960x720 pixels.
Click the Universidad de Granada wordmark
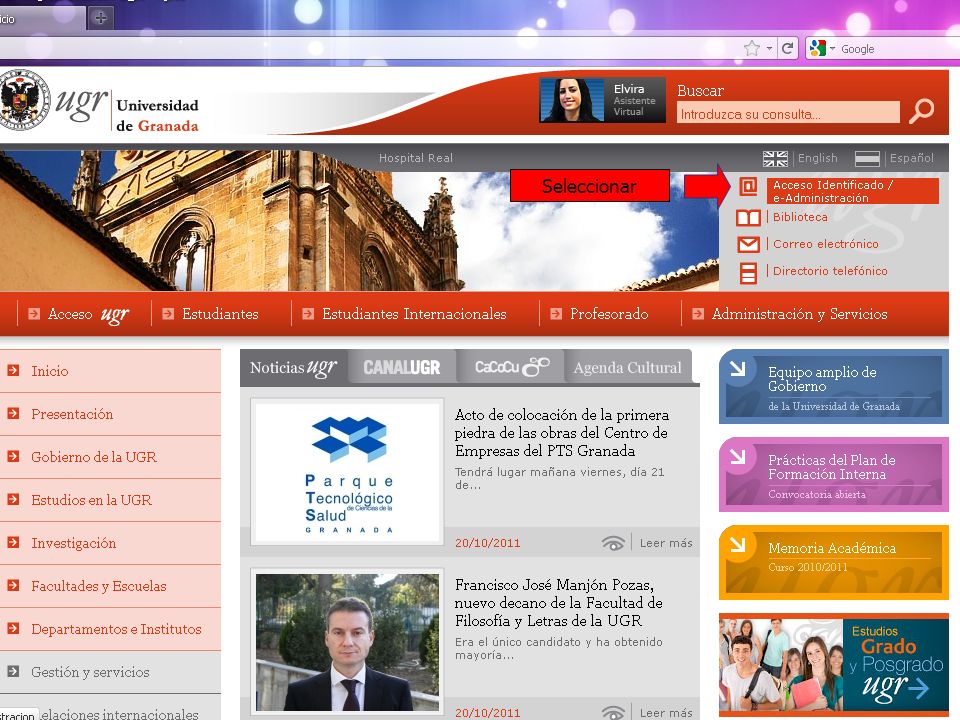(157, 115)
